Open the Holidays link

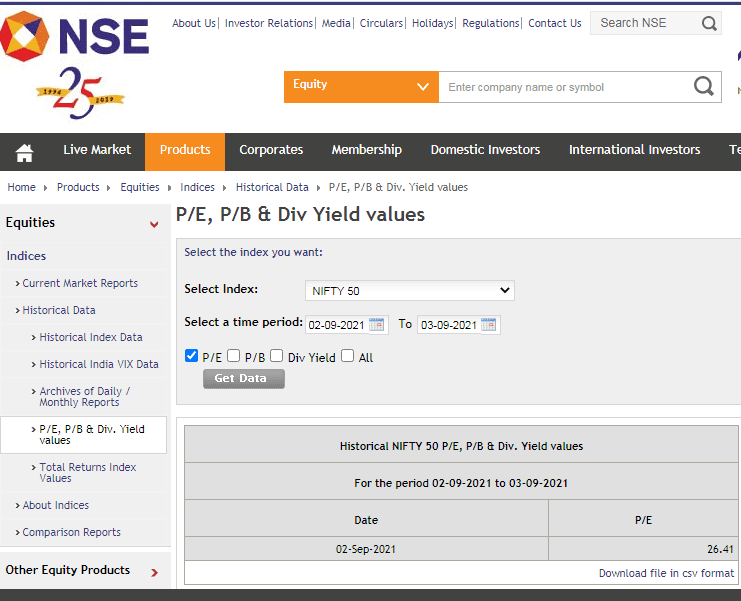click(x=432, y=23)
